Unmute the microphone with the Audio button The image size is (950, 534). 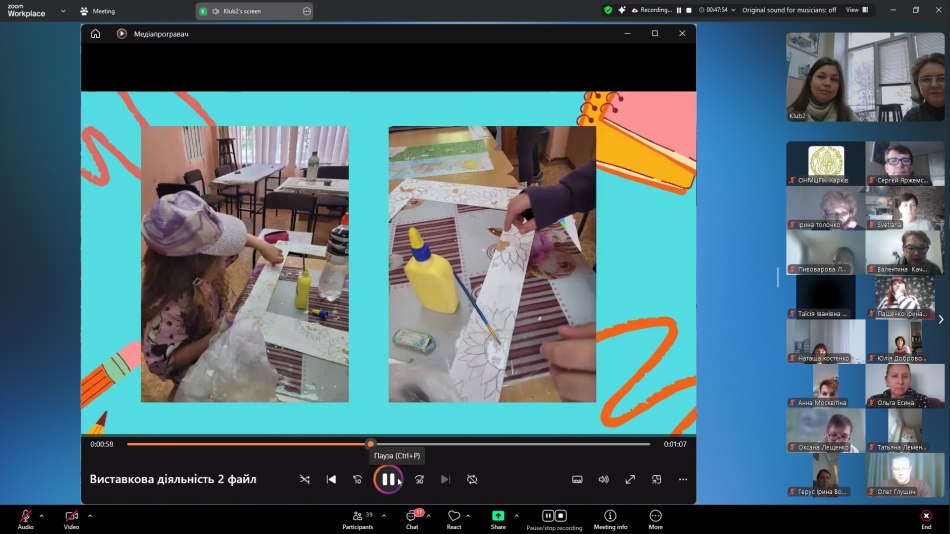point(25,516)
